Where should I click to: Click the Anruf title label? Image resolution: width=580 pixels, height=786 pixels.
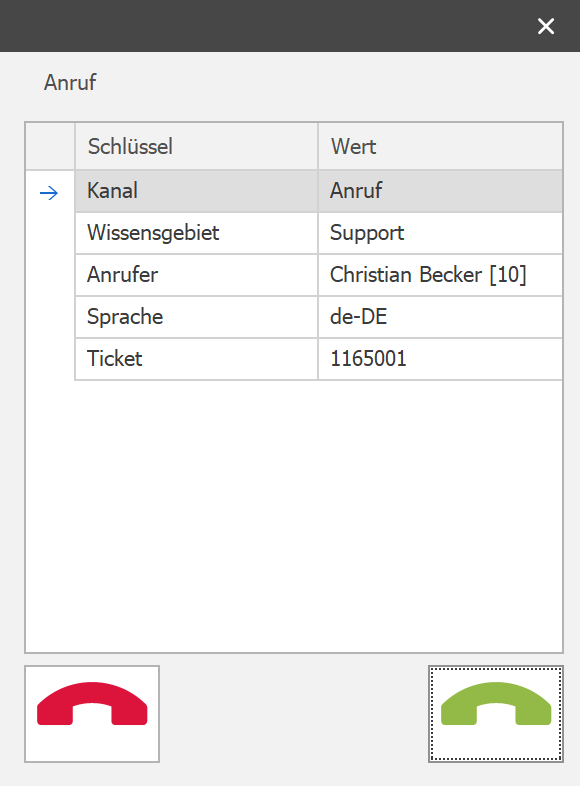click(x=70, y=83)
